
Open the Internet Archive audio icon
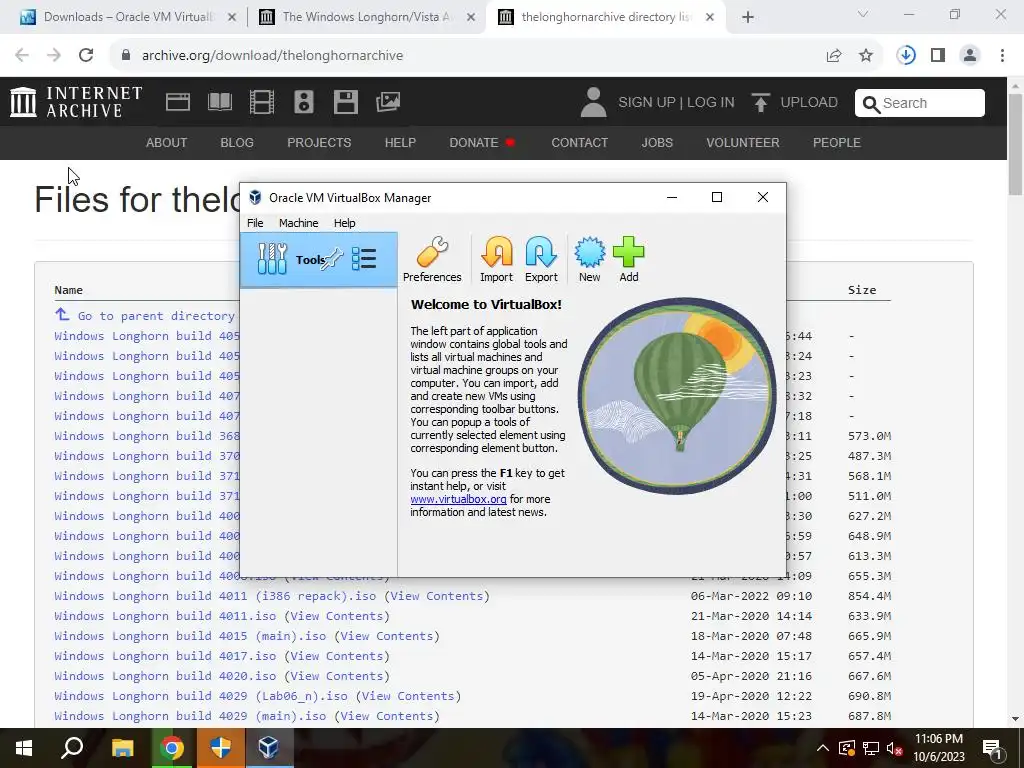tap(304, 102)
